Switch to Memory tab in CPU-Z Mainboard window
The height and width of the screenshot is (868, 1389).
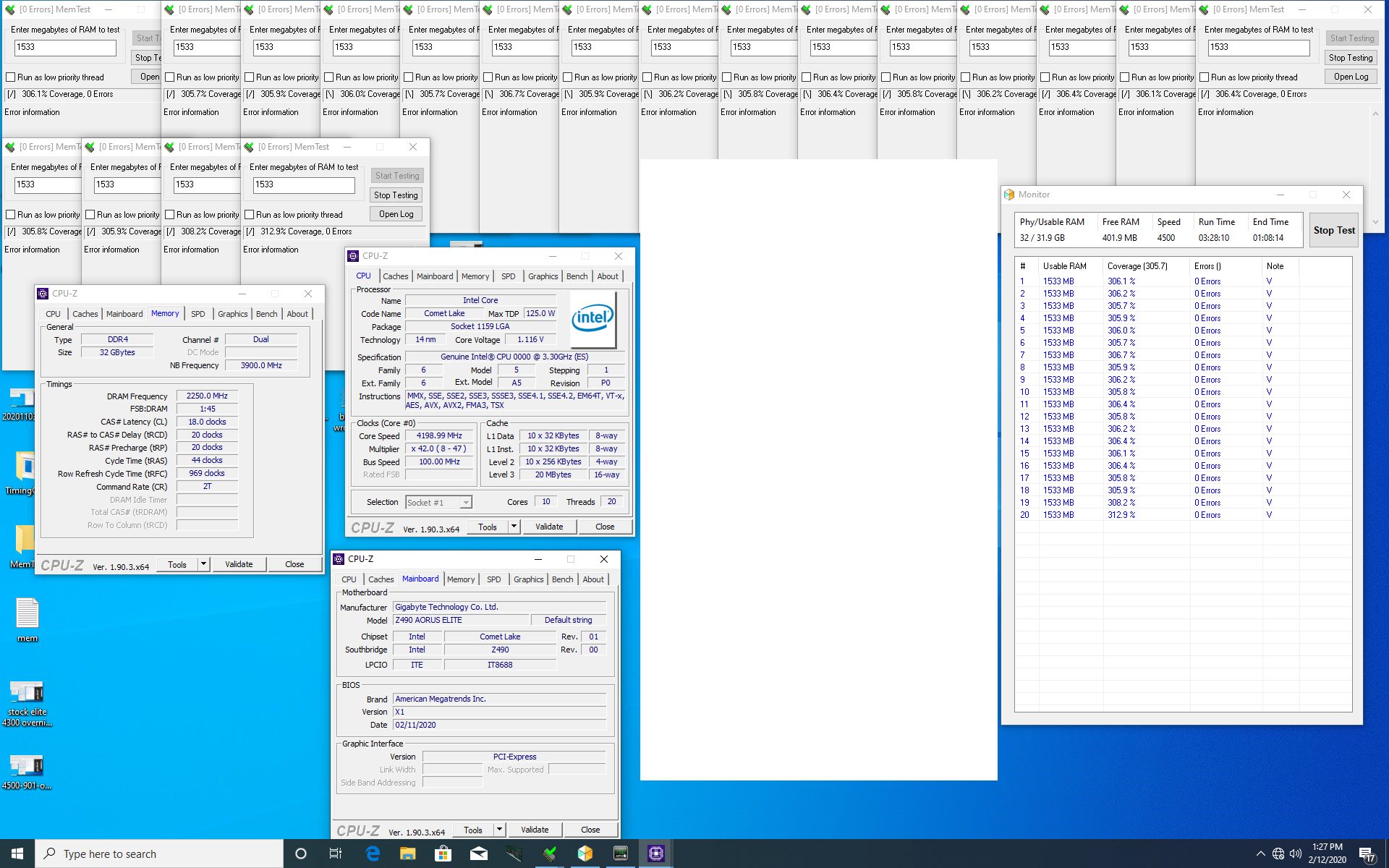(x=461, y=579)
